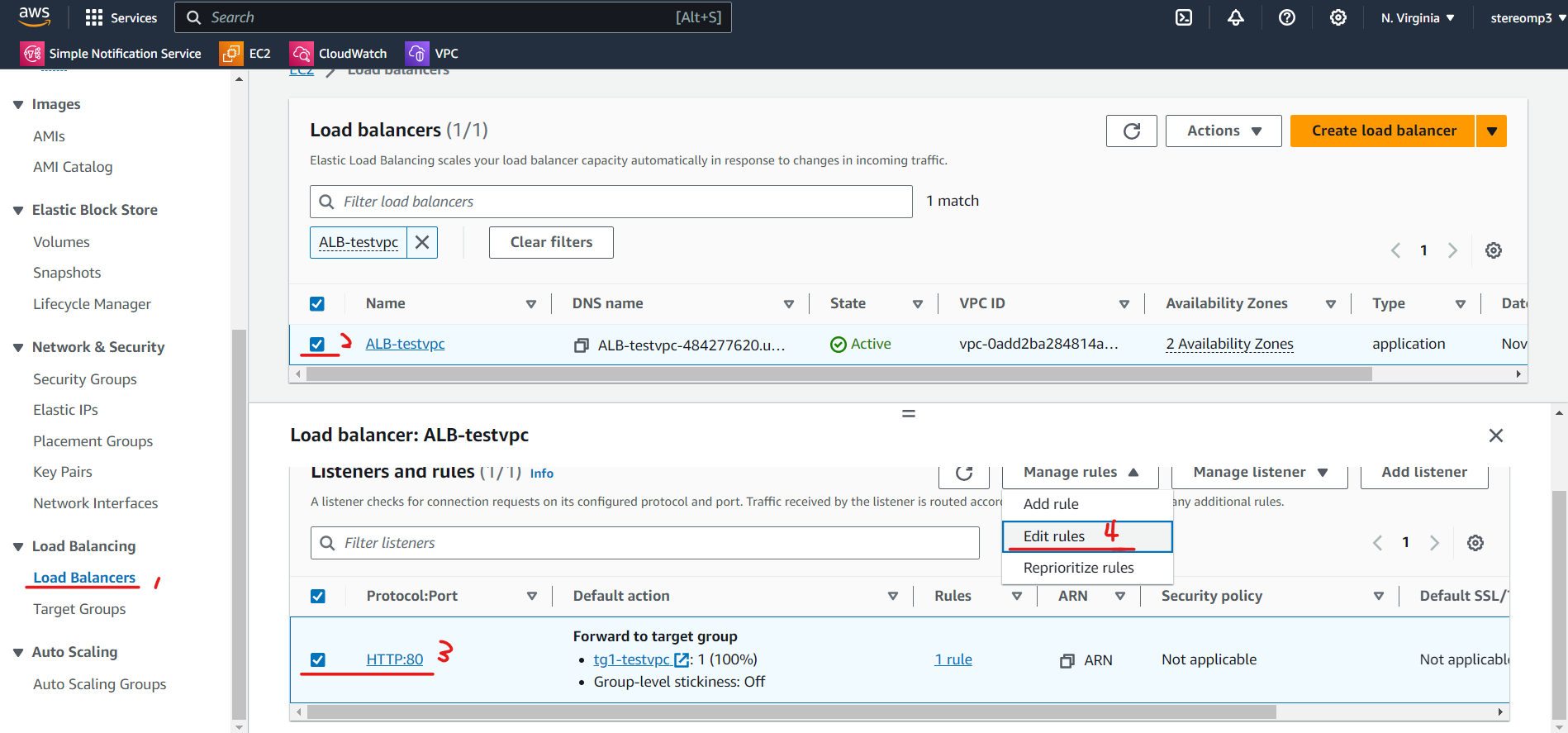This screenshot has height=733, width=1568.
Task: Open Security Groups in sidebar
Action: tap(85, 379)
